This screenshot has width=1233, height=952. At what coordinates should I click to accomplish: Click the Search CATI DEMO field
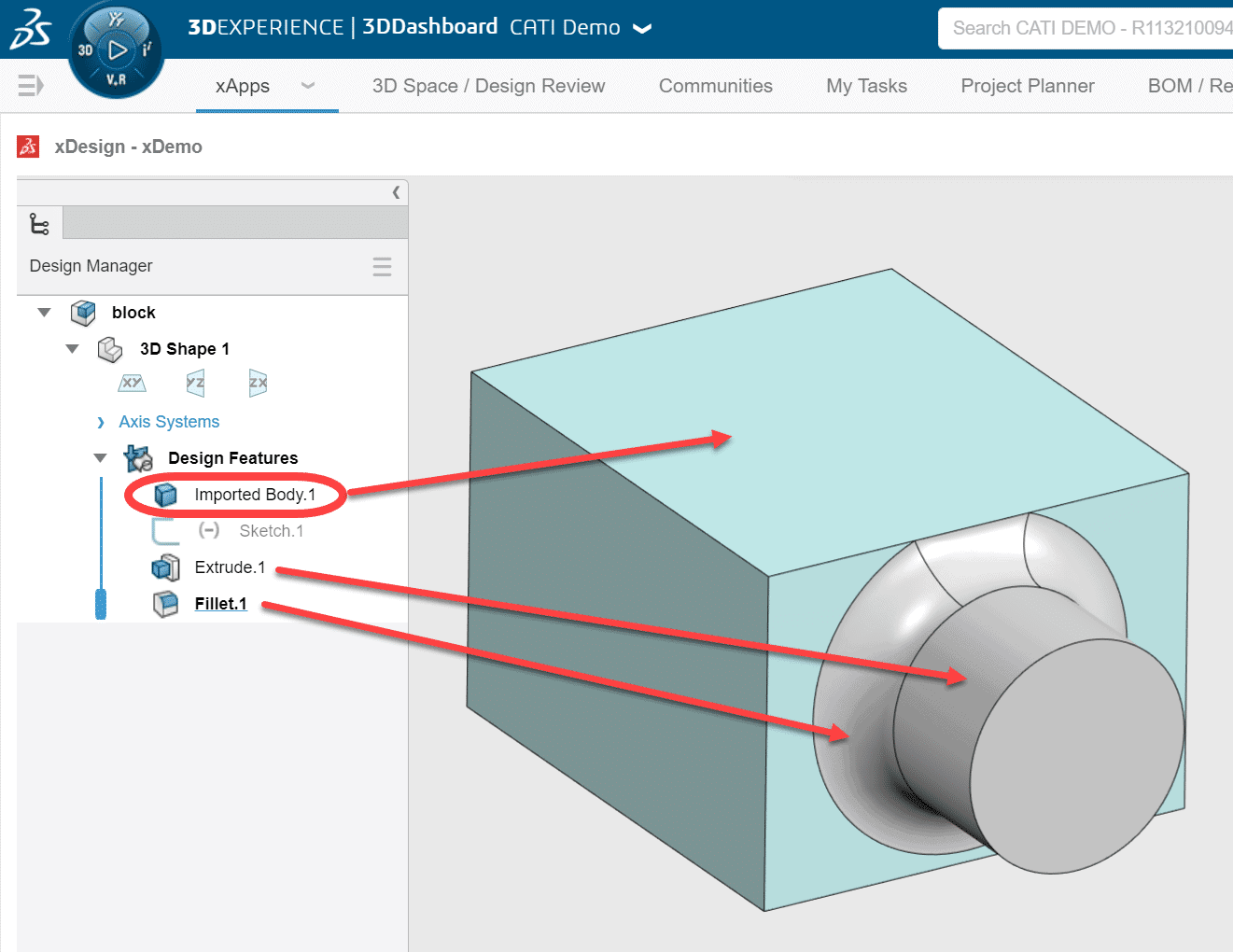tap(1086, 29)
